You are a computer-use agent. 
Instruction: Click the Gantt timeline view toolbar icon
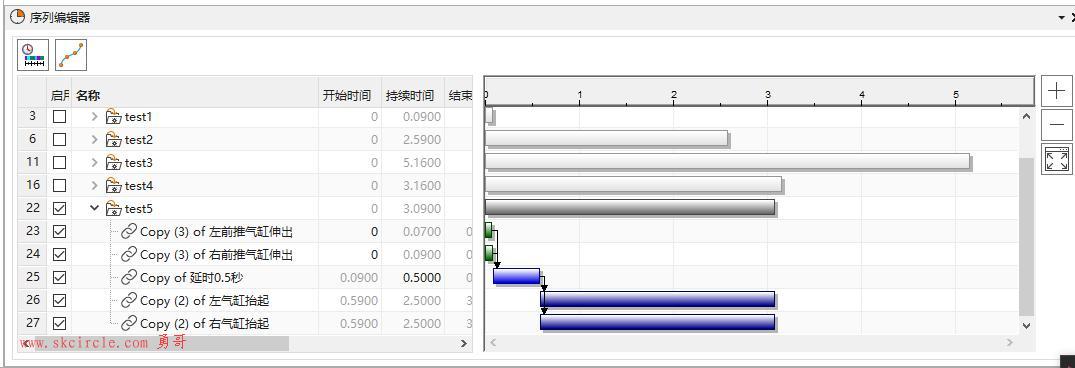(33, 56)
